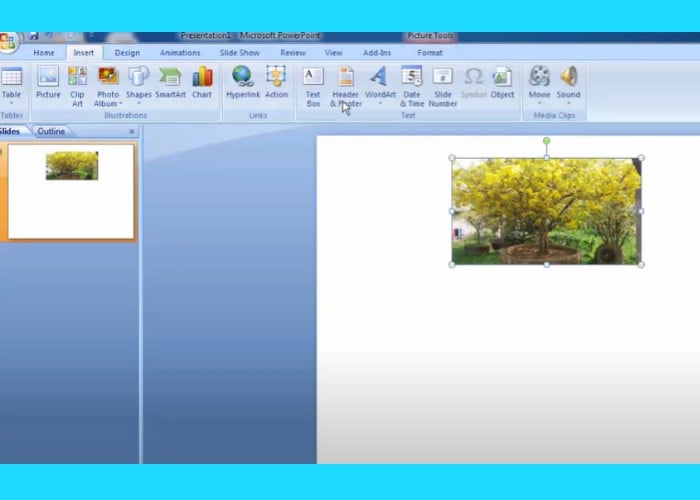700x500 pixels.
Task: Open the Review tab
Action: point(293,53)
